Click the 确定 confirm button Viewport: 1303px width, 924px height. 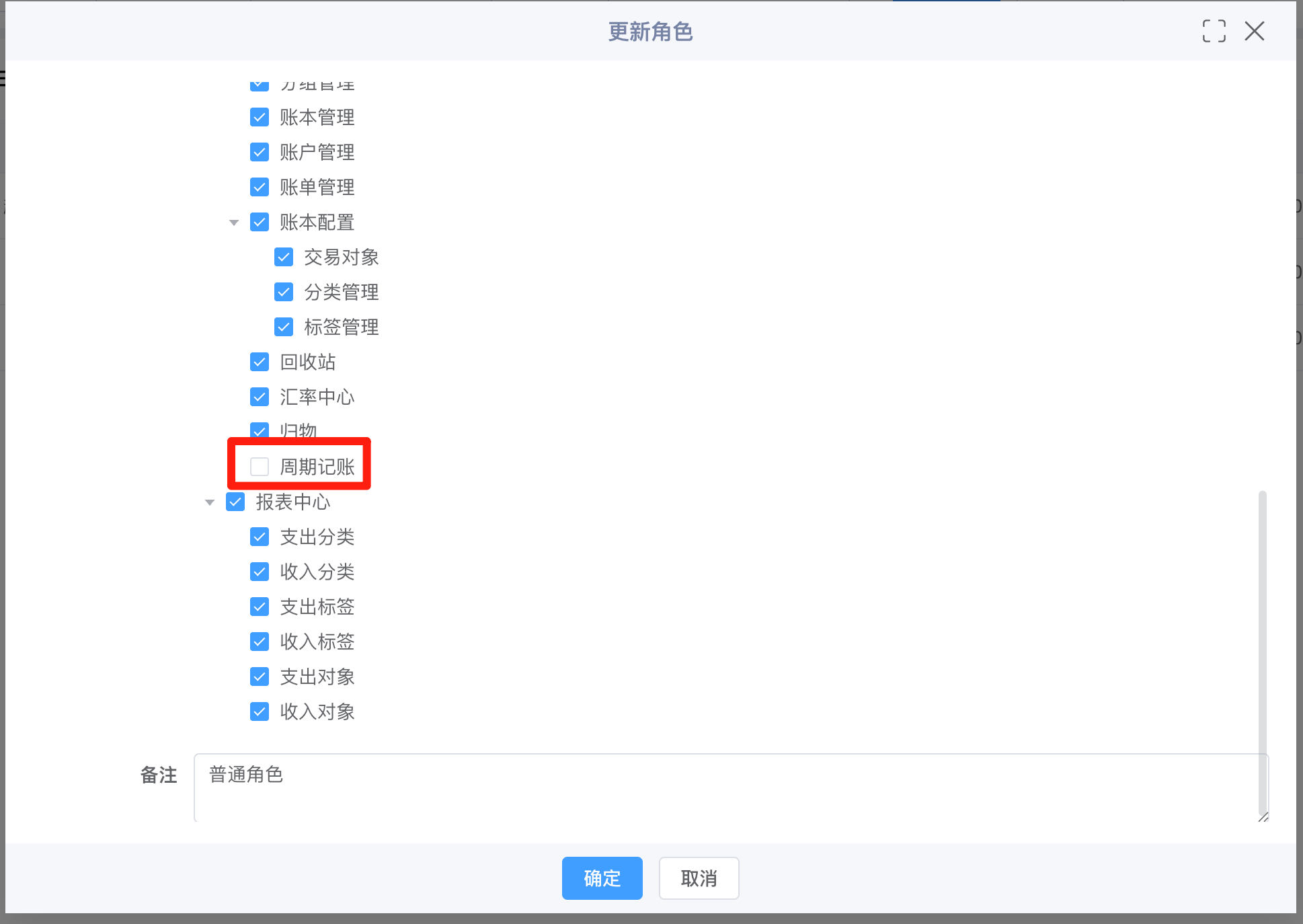click(x=602, y=878)
